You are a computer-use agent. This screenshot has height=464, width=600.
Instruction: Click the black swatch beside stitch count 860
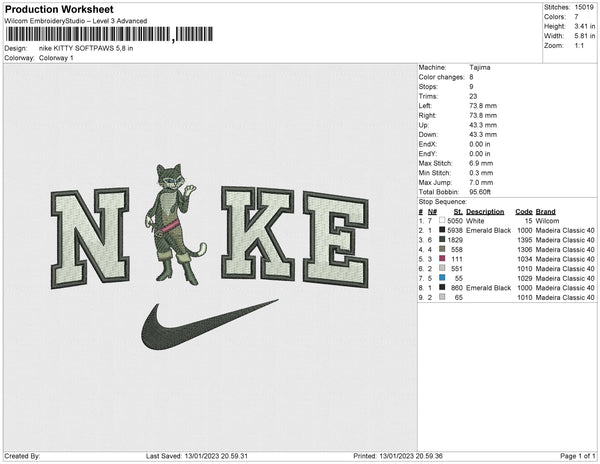coord(442,287)
